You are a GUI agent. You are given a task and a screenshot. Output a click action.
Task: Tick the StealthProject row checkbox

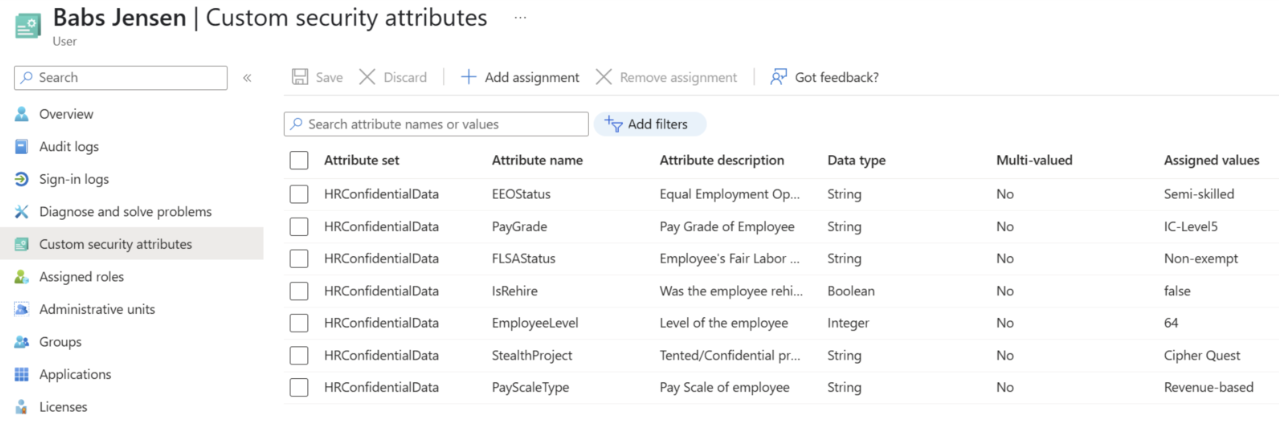(x=299, y=355)
